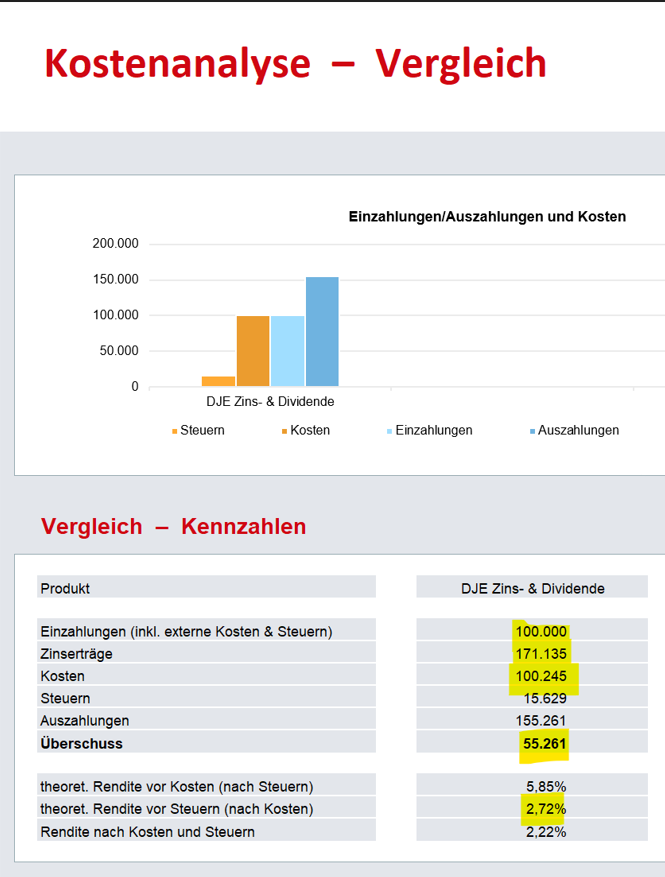Click row label 'Einzahlungen (inkl. externe Kosten & Steuern)'

(186, 631)
